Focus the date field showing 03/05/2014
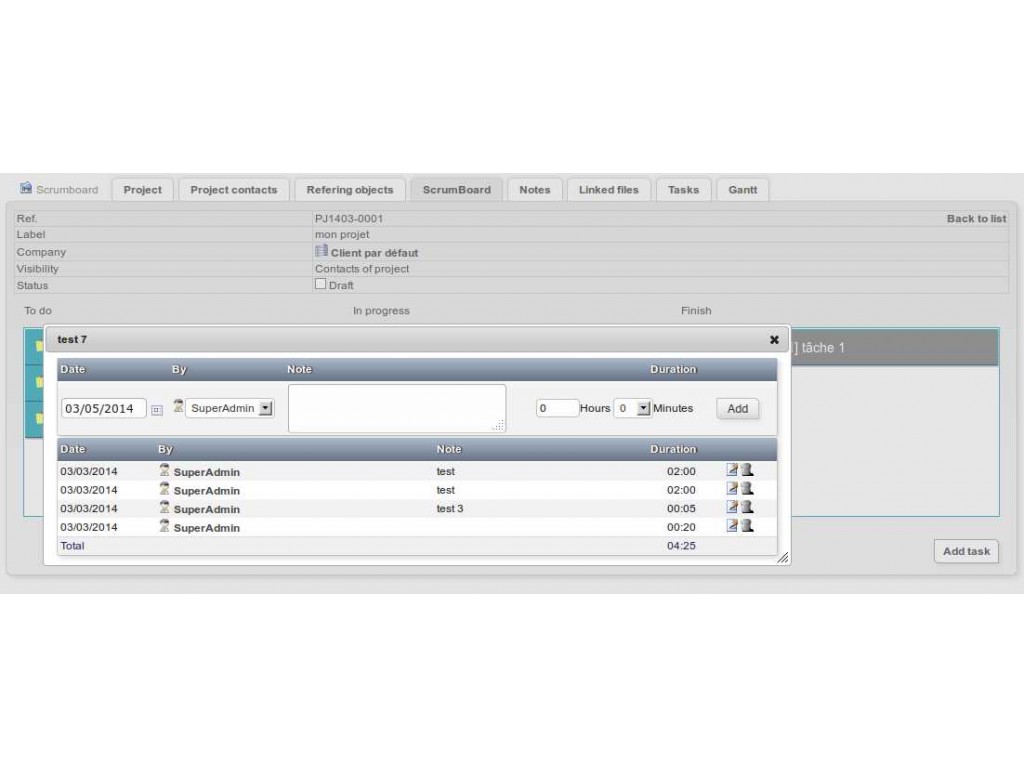The width and height of the screenshot is (1024, 768). pyautogui.click(x=103, y=409)
